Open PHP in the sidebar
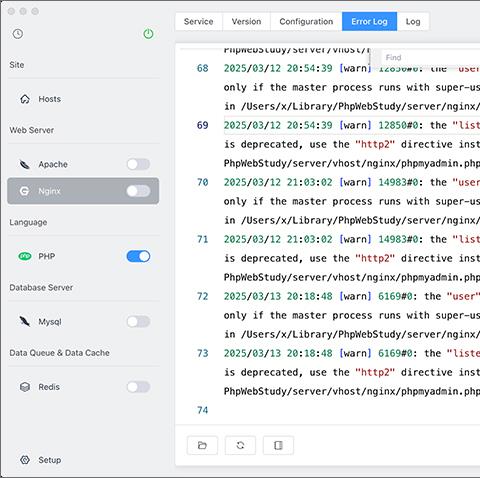Screen dimensions: 480x478 83,256
